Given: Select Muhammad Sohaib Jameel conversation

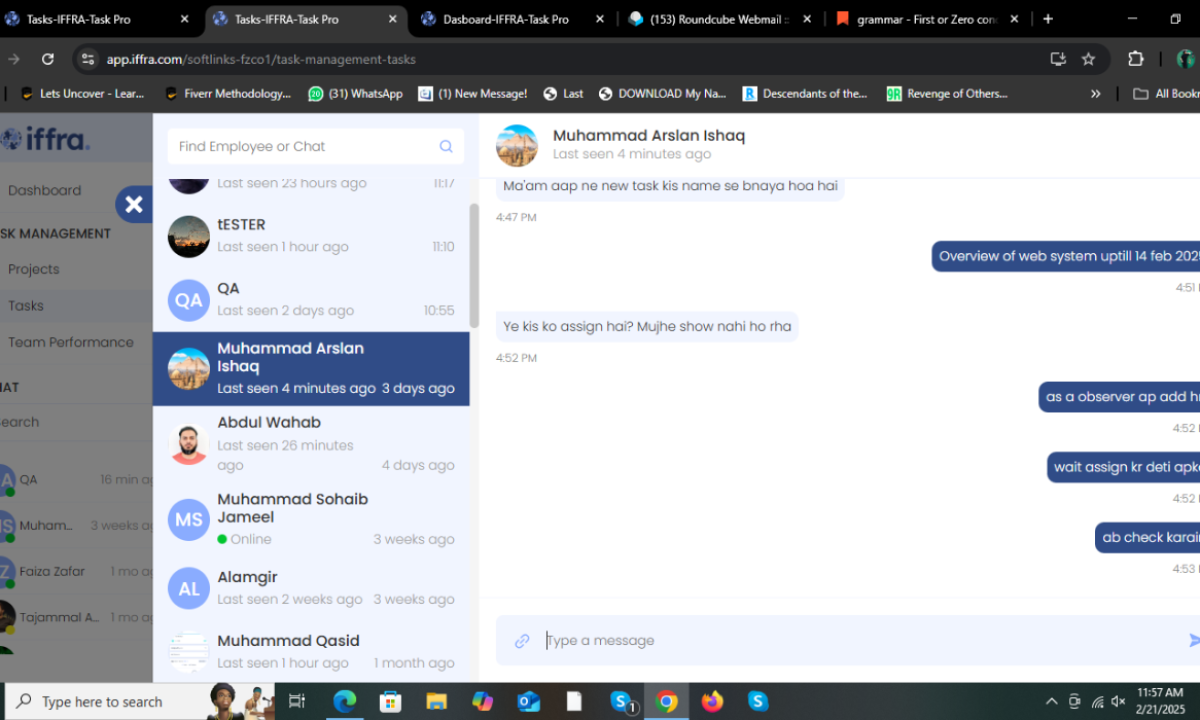Looking at the screenshot, I should pos(310,518).
